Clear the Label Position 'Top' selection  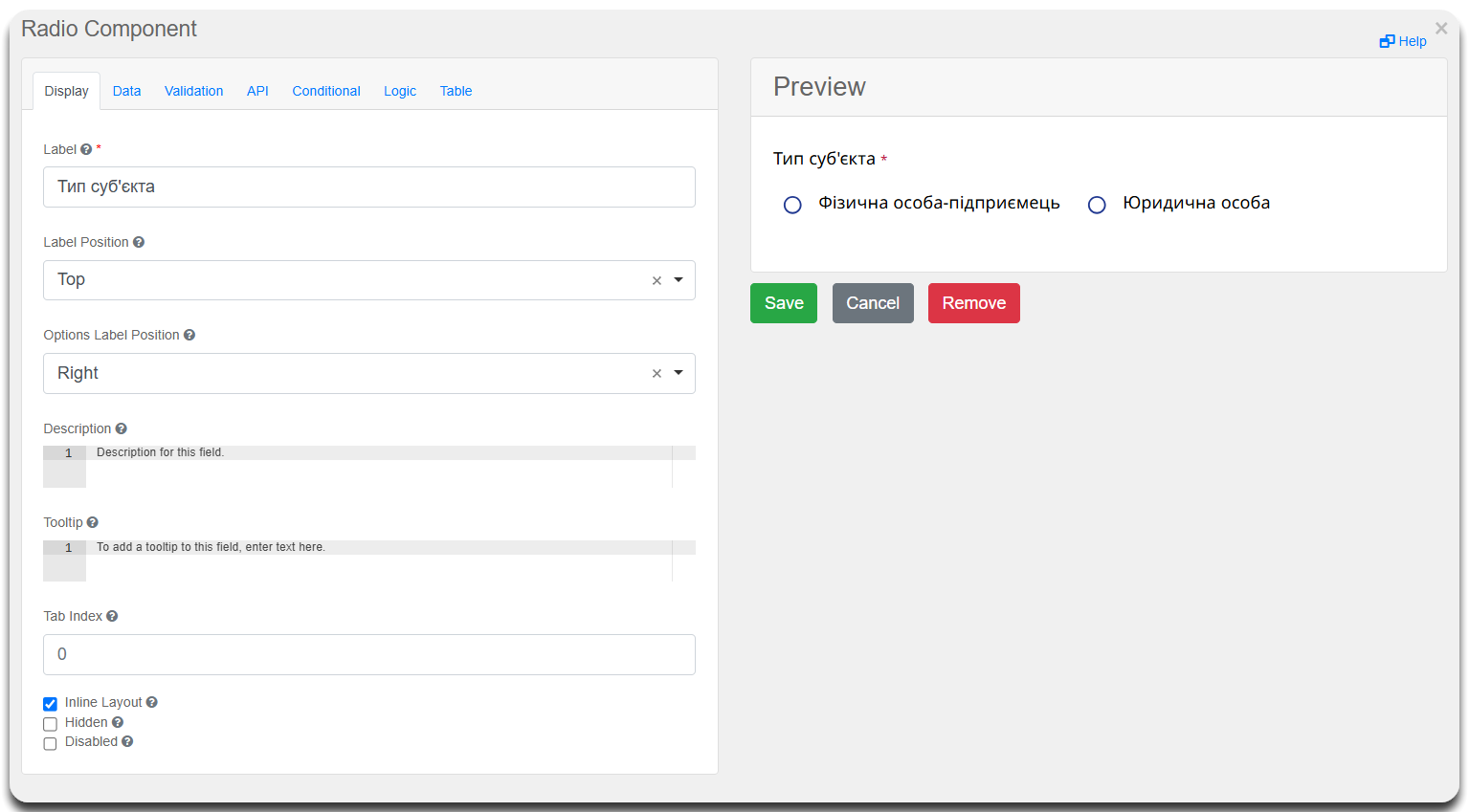coord(657,280)
